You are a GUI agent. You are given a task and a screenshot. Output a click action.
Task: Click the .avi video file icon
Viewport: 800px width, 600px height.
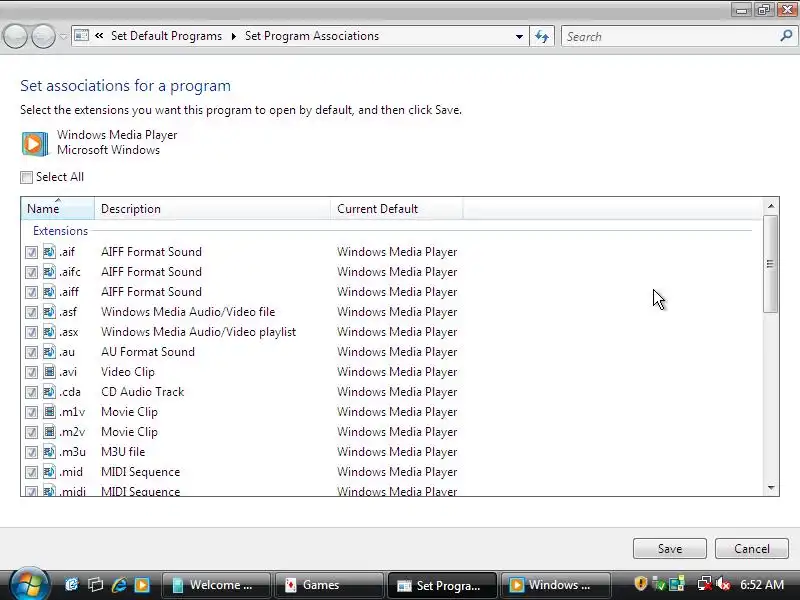[x=49, y=371]
